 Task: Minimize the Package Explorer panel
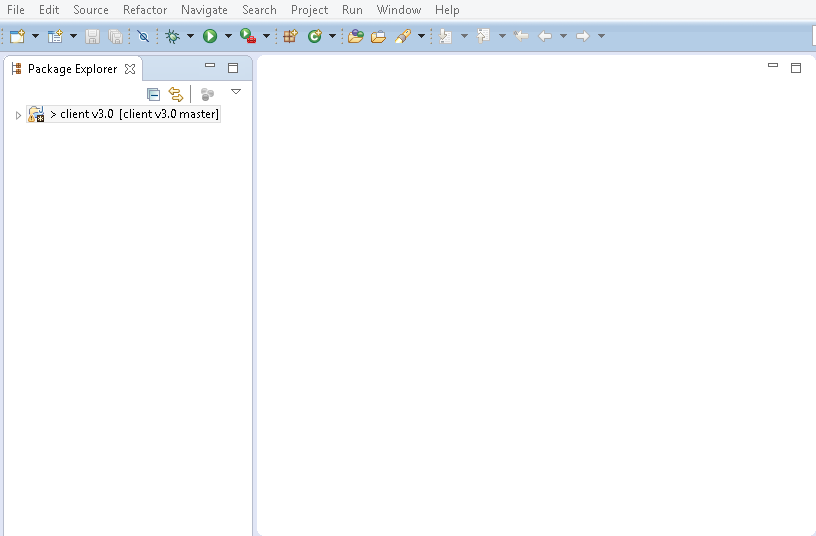pos(210,66)
